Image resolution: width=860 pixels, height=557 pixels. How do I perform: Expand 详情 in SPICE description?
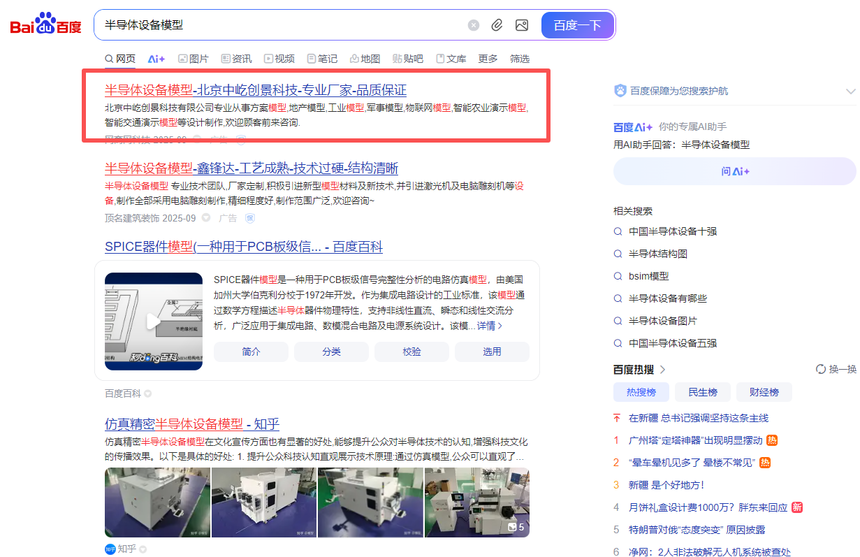pyautogui.click(x=488, y=326)
